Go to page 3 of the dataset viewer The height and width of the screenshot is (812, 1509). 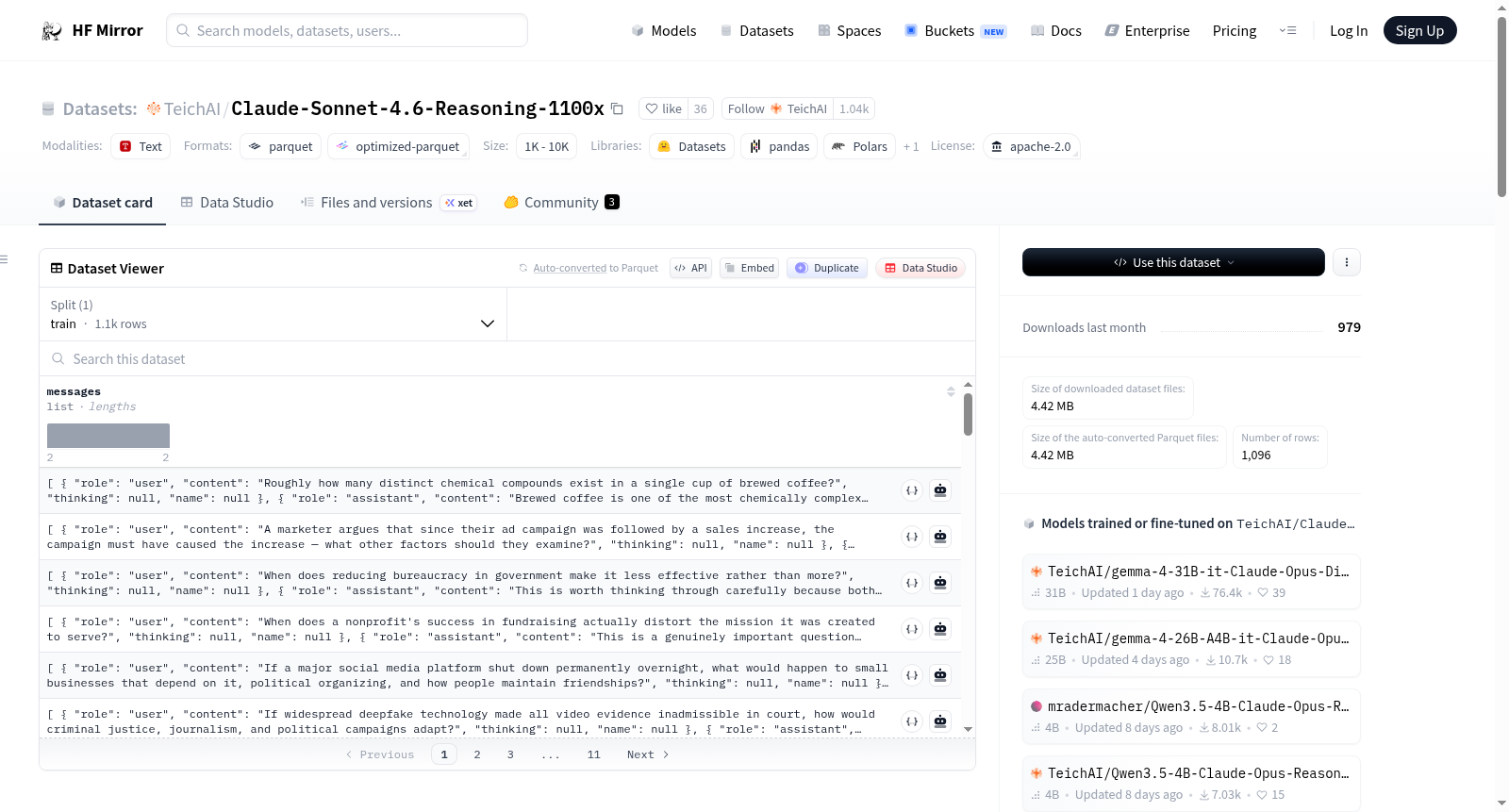tap(510, 754)
